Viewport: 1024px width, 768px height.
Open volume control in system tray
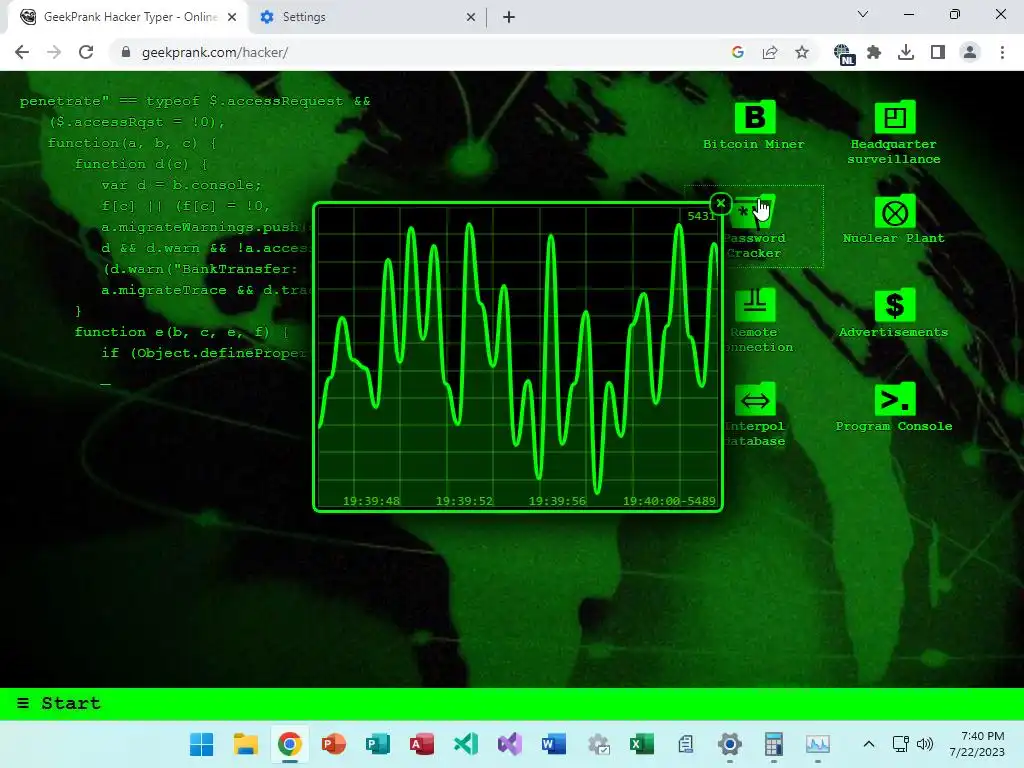coord(925,744)
